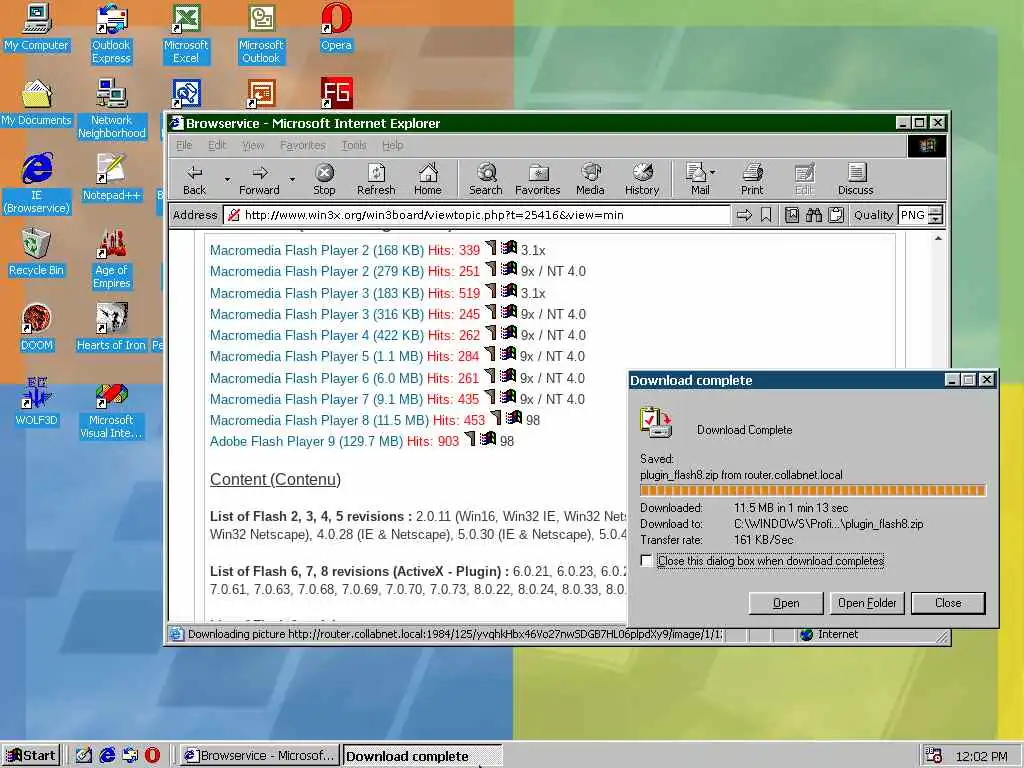Open the Edit menu
1024x768 pixels.
pyautogui.click(x=217, y=145)
